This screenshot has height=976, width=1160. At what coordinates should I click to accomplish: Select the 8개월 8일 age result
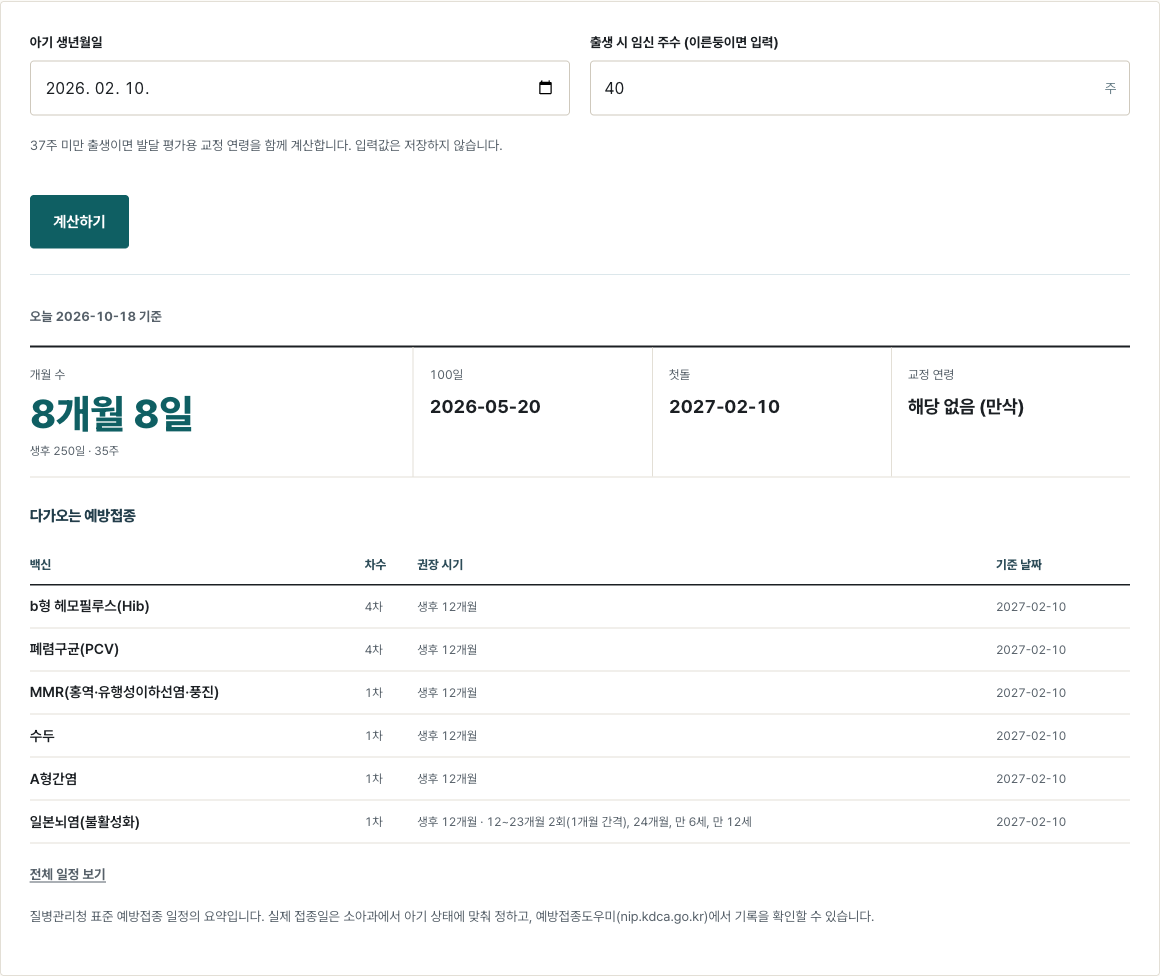(112, 413)
